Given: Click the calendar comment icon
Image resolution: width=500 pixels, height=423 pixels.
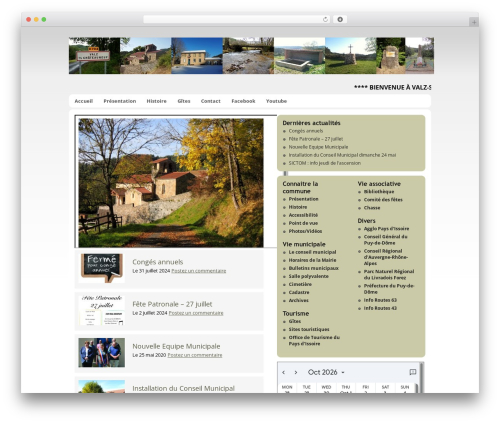Looking at the screenshot, I should pos(413,372).
